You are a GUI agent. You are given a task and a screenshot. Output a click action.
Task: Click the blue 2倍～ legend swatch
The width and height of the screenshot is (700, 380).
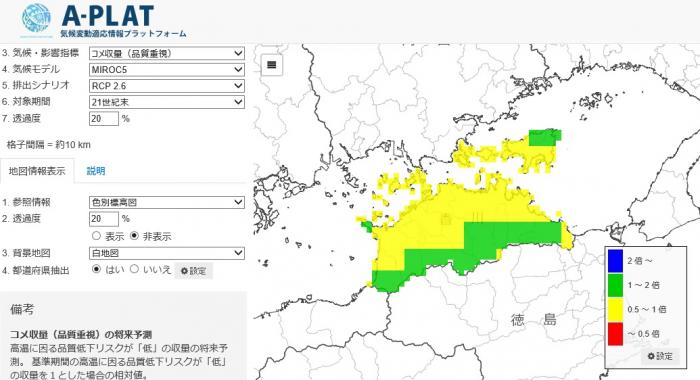[615, 261]
